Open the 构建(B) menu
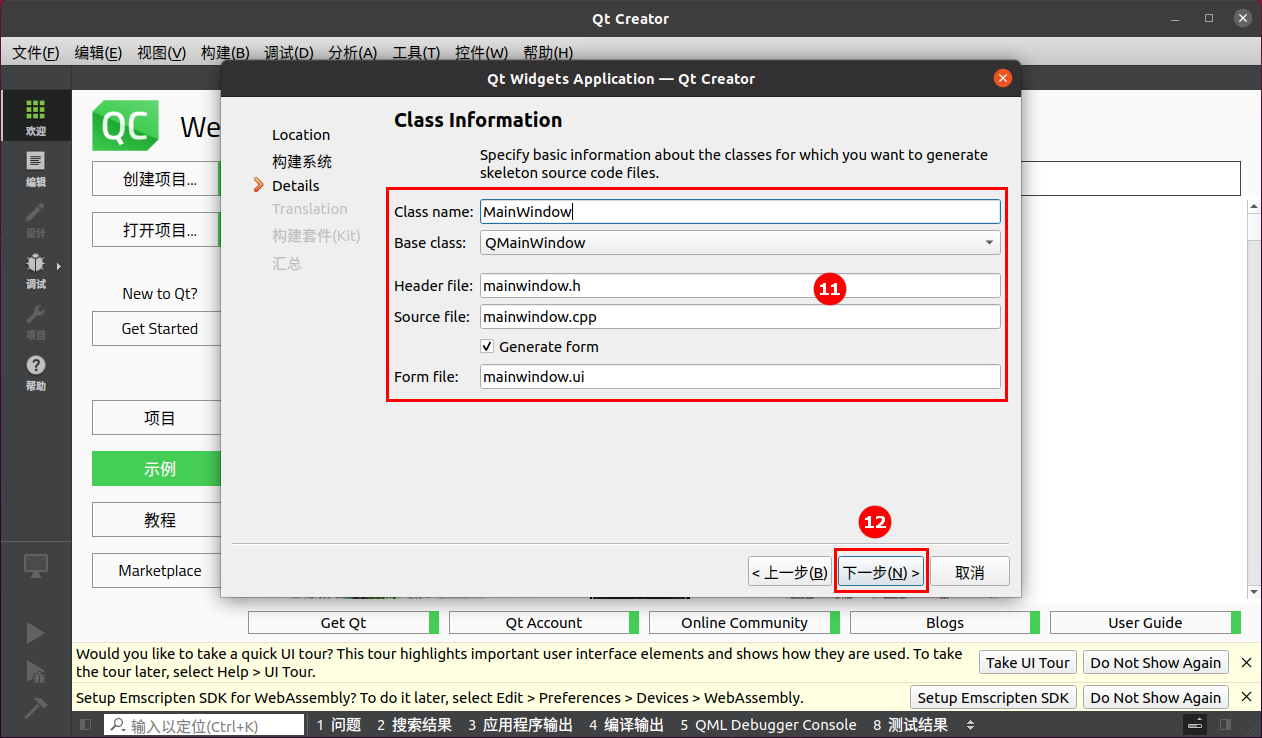 pyautogui.click(x=225, y=53)
